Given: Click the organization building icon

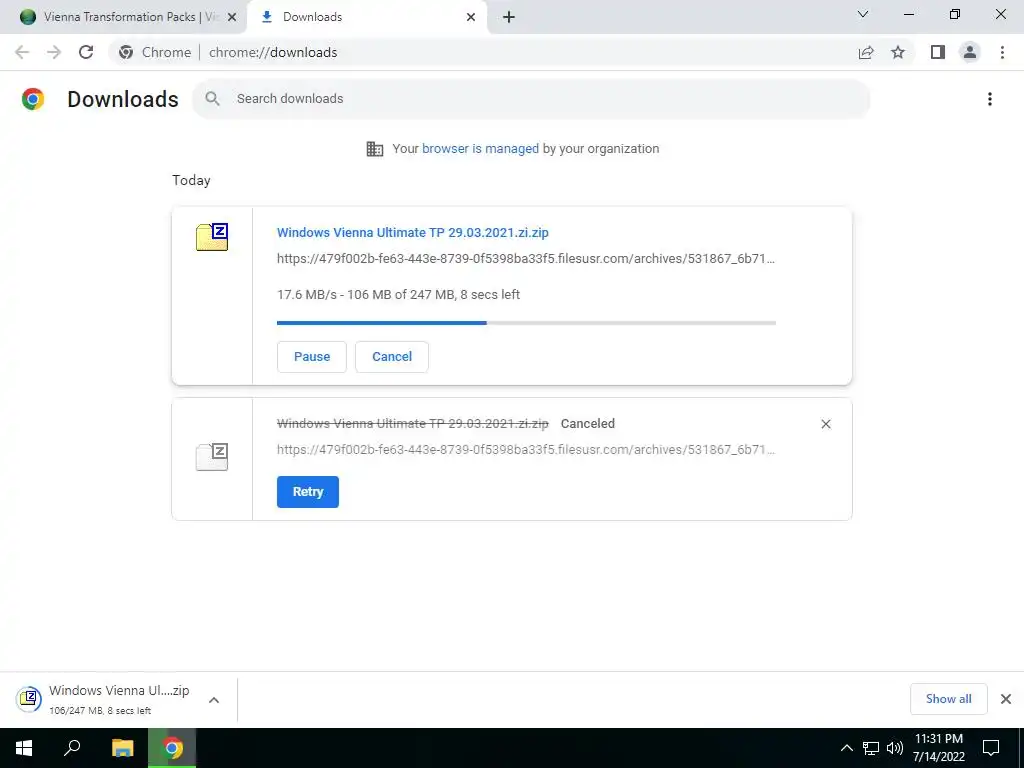Looking at the screenshot, I should click(x=375, y=149).
